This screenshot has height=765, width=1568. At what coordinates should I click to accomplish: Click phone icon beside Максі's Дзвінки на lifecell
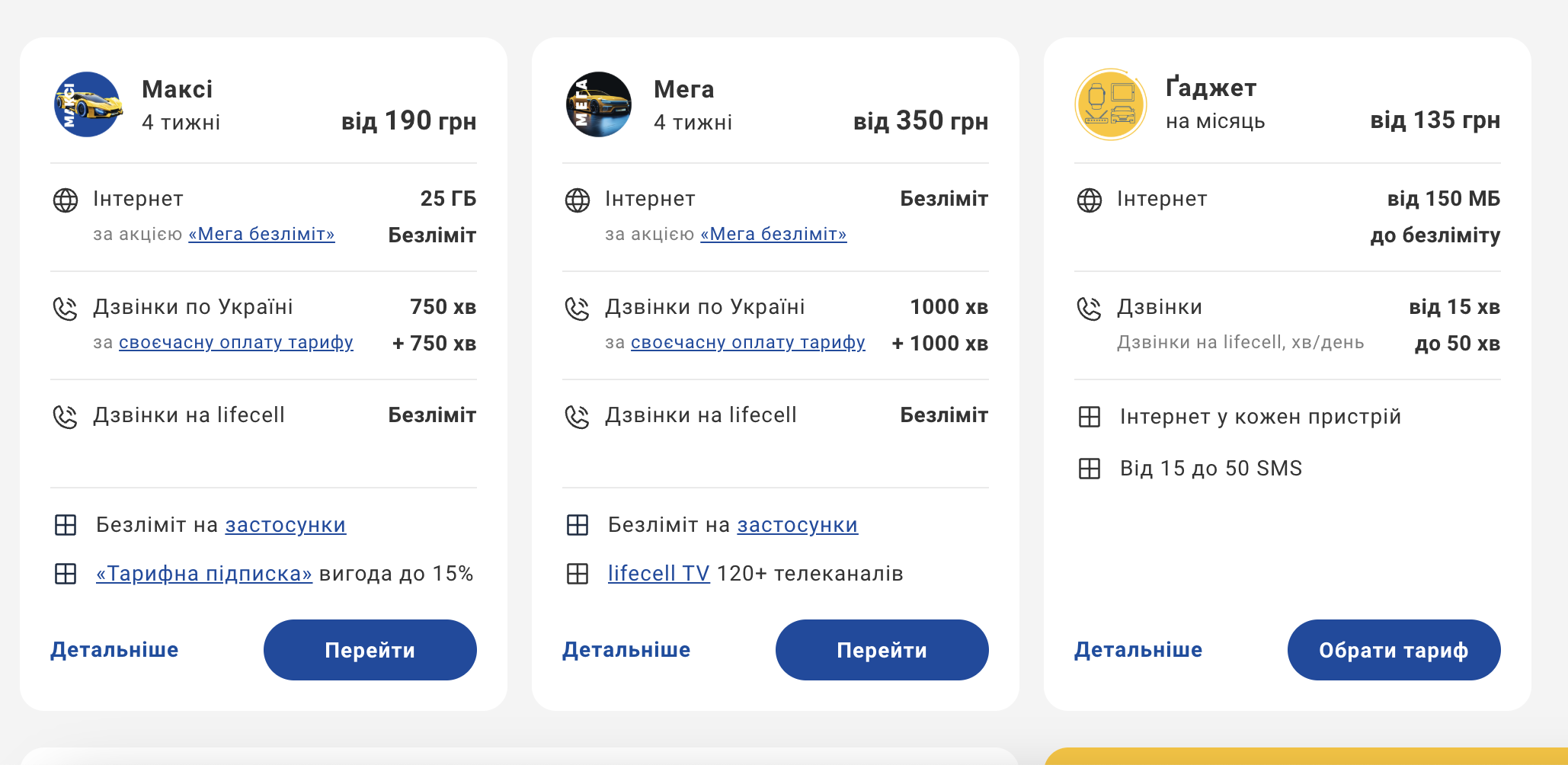[66, 417]
